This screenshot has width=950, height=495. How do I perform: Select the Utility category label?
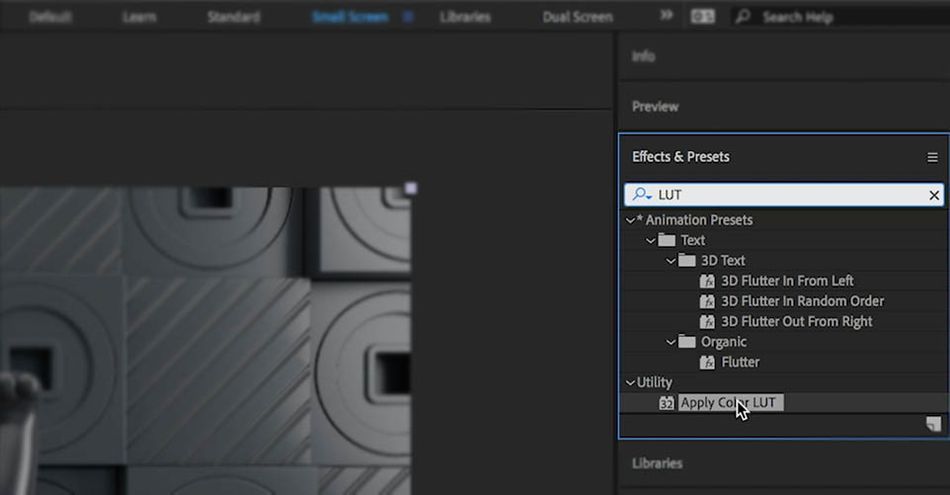tap(654, 382)
